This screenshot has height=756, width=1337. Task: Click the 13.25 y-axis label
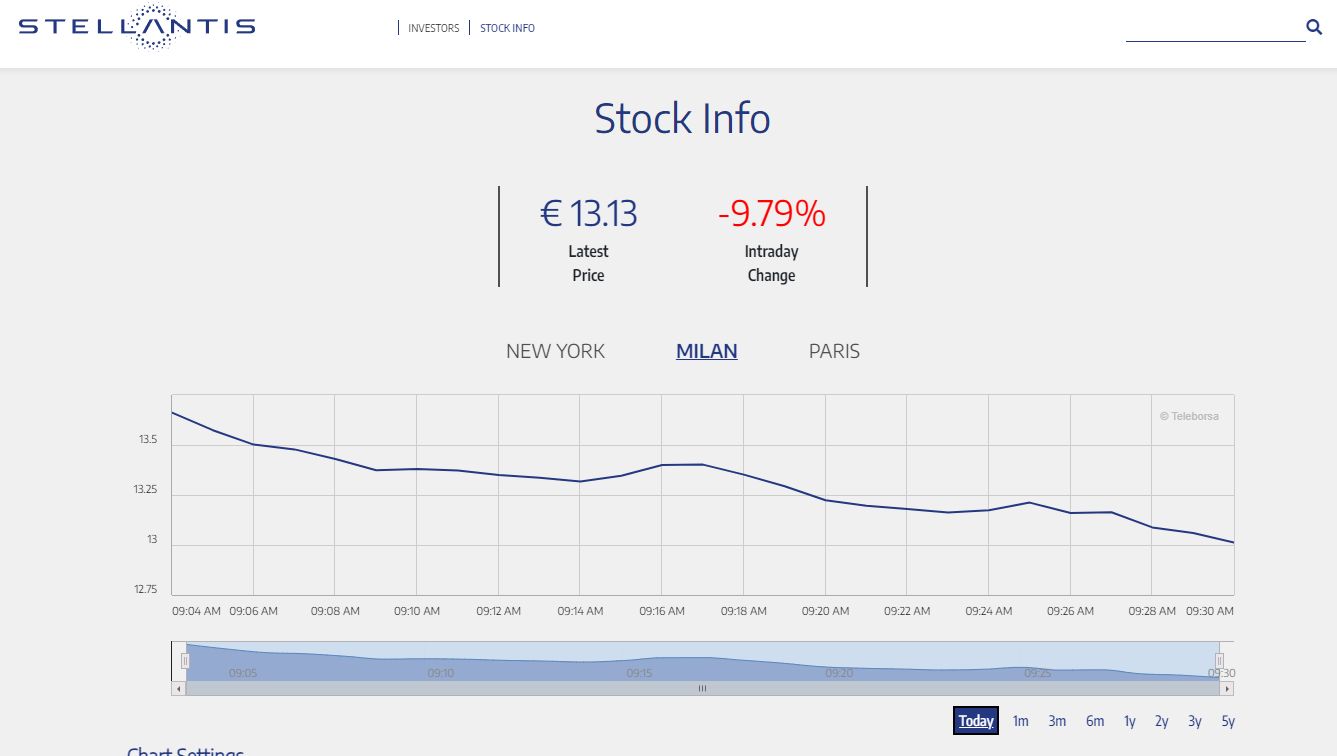tap(145, 490)
